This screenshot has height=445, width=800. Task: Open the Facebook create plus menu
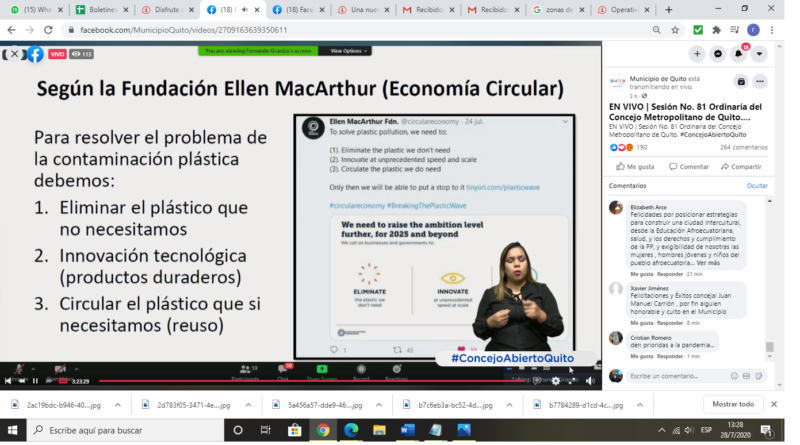pyautogui.click(x=697, y=54)
